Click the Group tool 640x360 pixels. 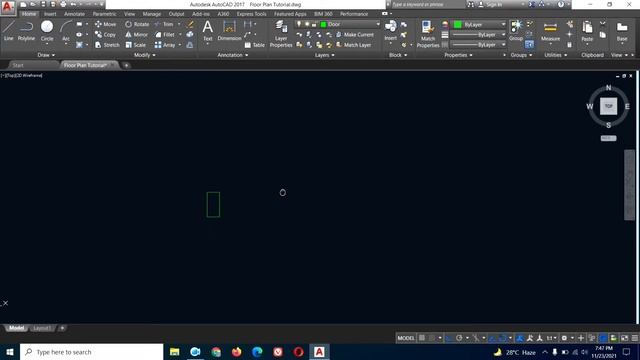[516, 31]
